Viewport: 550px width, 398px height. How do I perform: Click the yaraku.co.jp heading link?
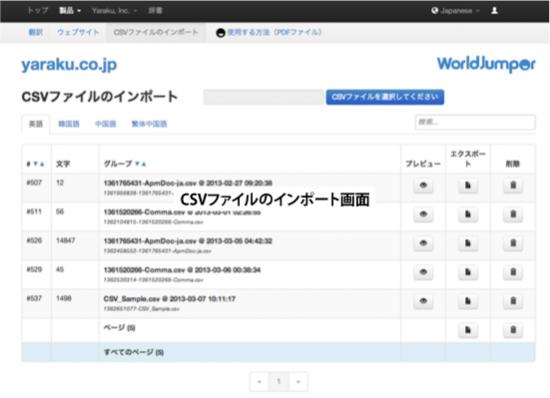tap(69, 65)
